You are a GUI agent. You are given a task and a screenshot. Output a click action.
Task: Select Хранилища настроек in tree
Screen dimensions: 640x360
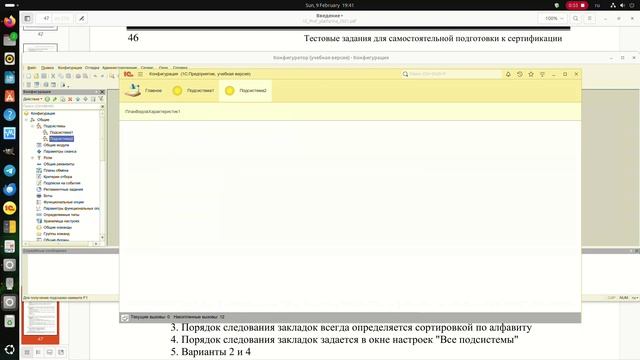pyautogui.click(x=61, y=221)
